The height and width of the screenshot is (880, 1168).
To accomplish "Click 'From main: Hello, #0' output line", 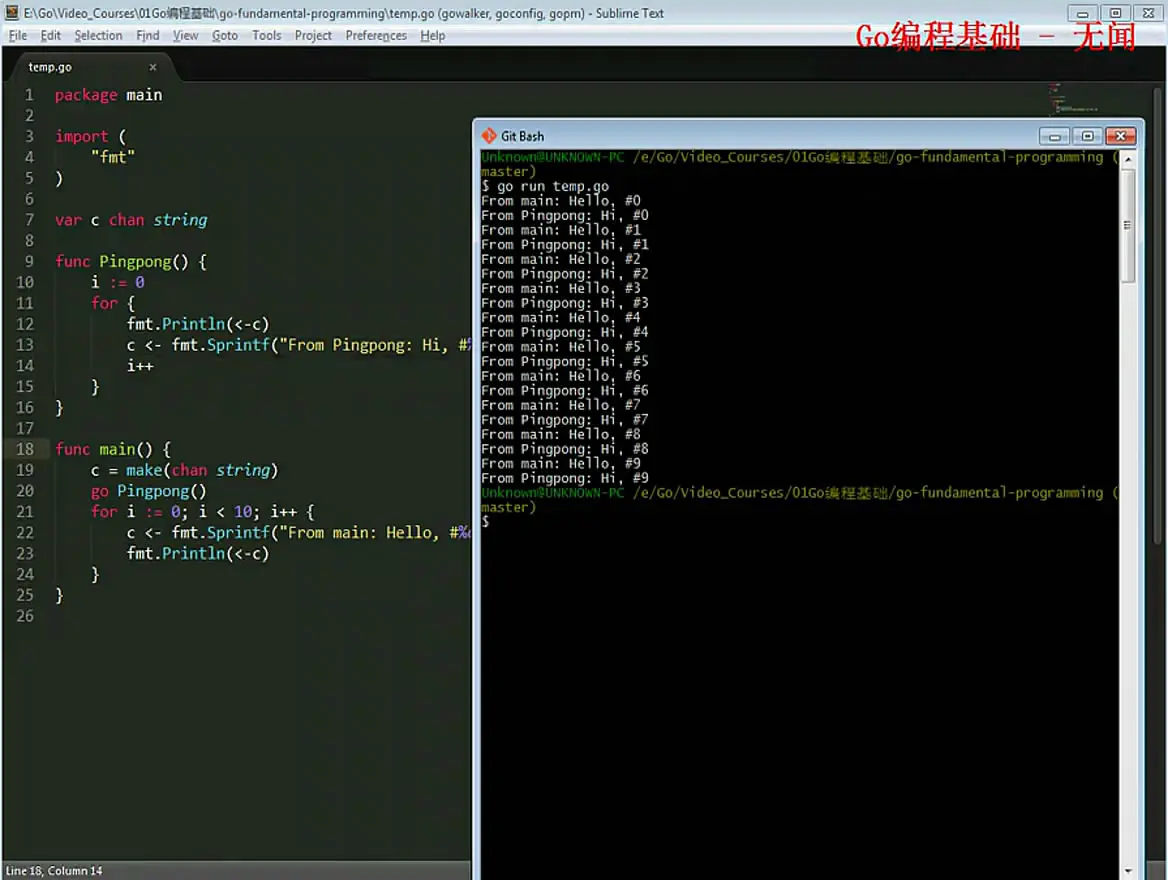I will coord(561,201).
